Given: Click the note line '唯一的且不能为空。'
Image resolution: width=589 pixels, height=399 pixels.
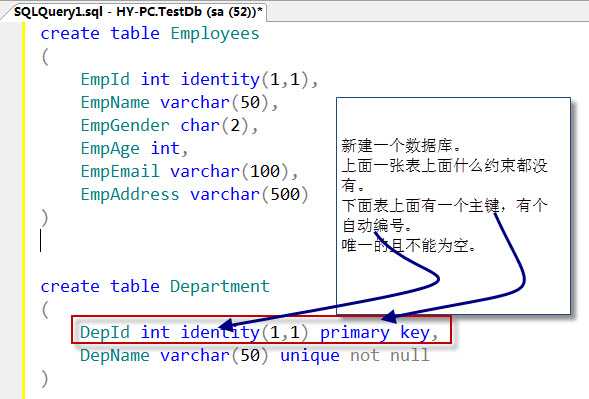Looking at the screenshot, I should (409, 246).
